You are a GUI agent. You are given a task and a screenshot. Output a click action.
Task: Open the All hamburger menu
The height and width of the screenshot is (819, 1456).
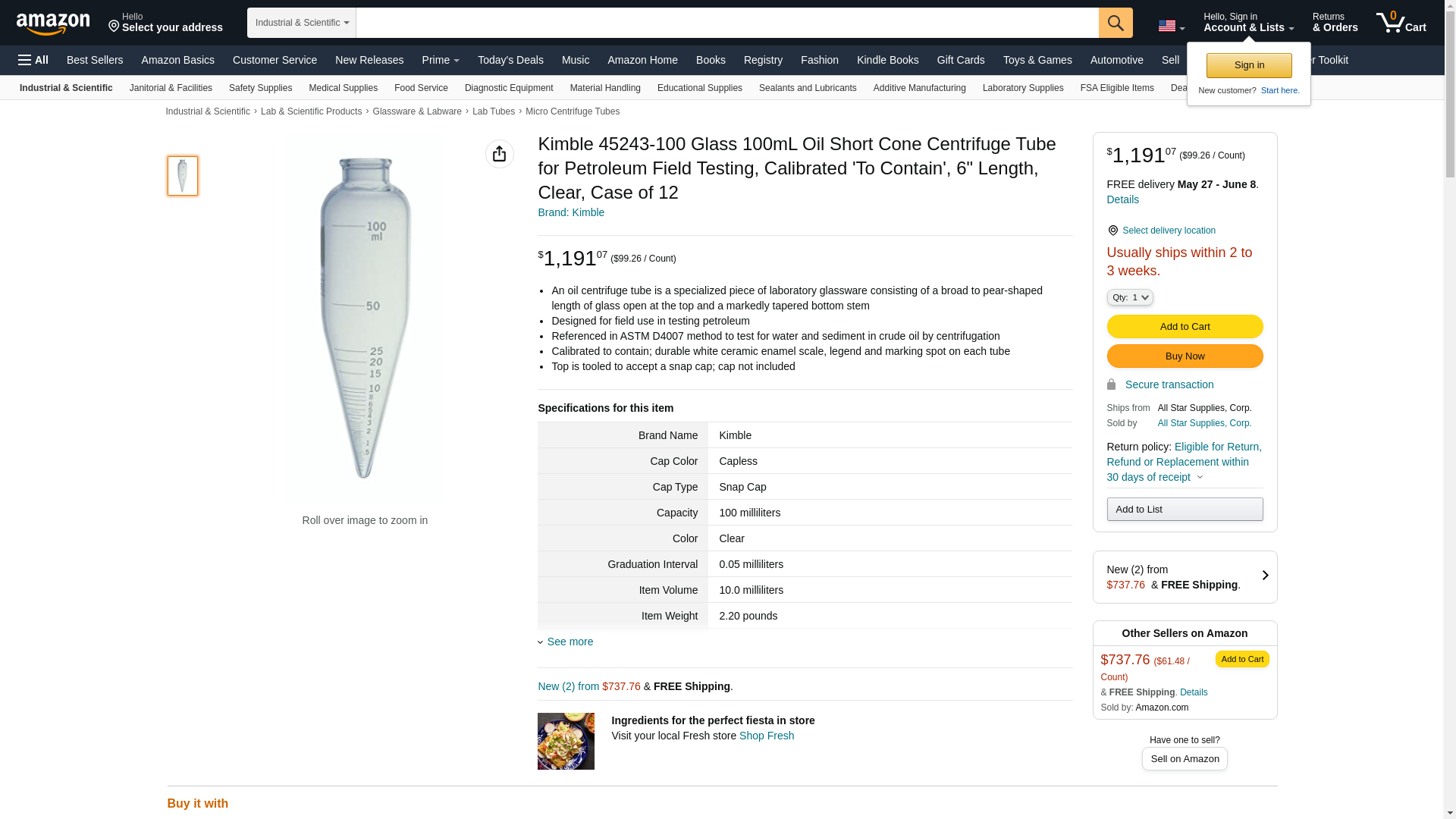click(33, 60)
